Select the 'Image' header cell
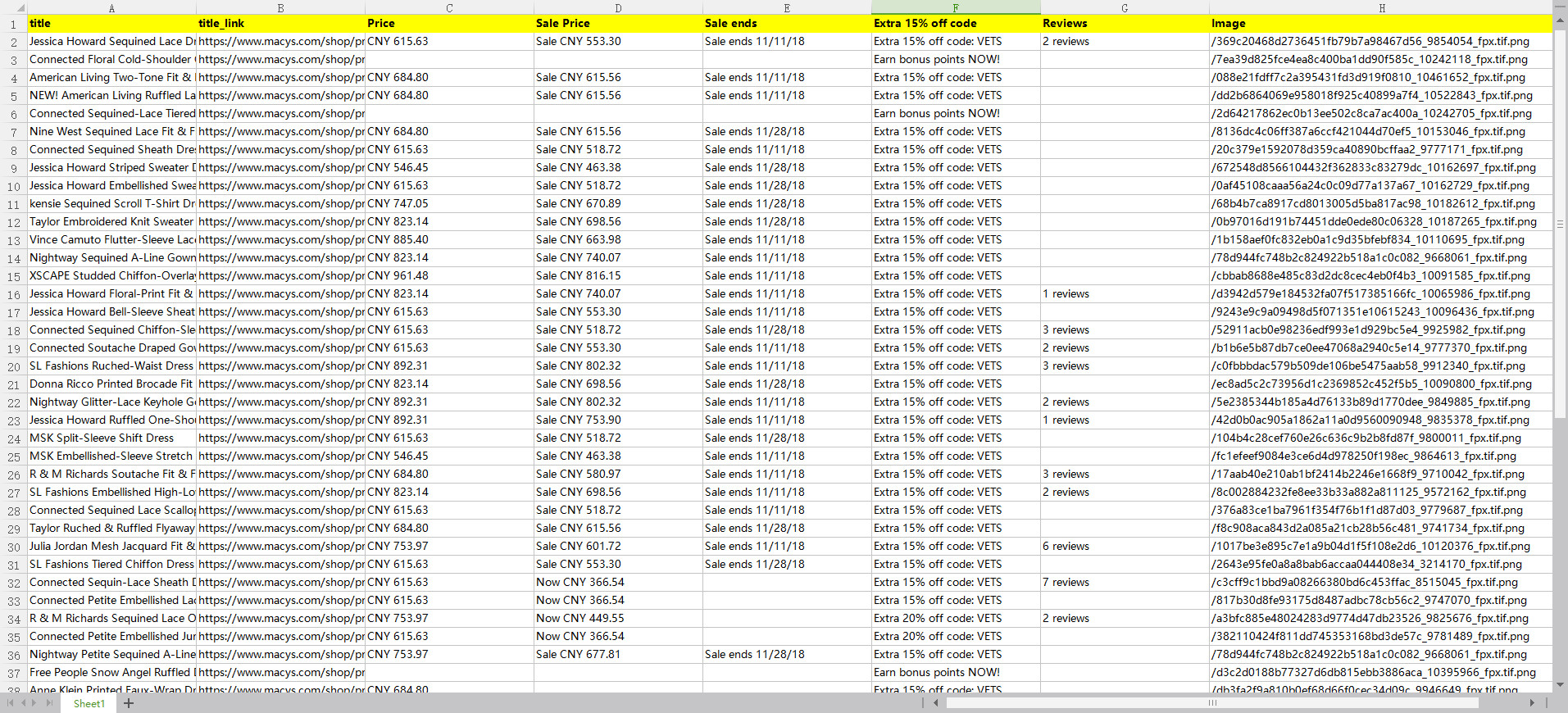 coord(1381,24)
